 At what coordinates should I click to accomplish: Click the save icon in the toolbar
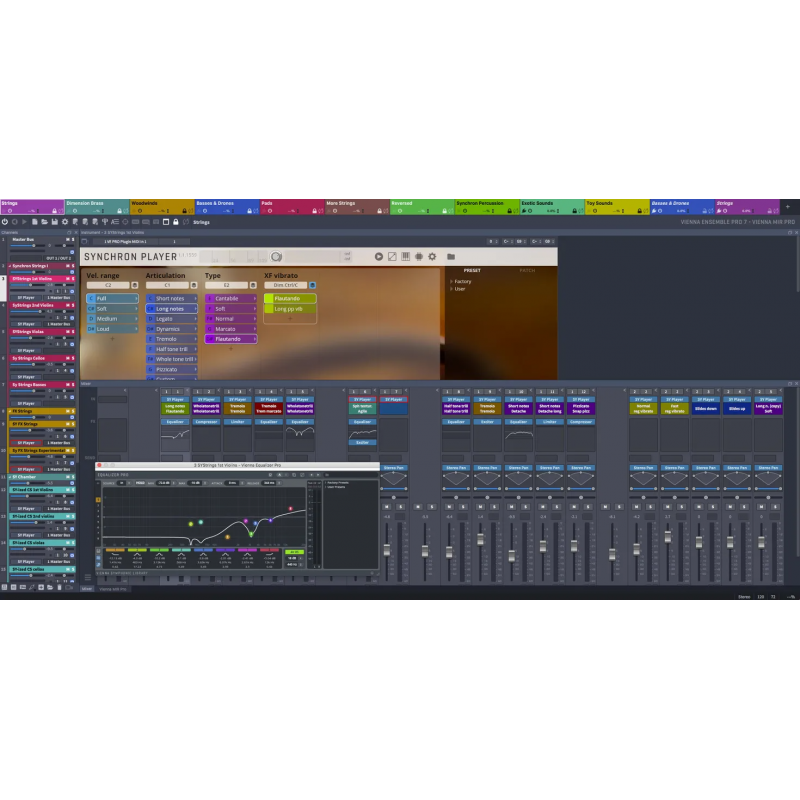54,224
